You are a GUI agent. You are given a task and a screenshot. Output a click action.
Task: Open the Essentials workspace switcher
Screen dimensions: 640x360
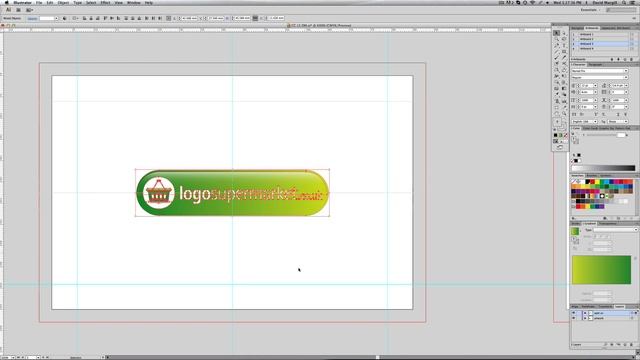(590, 10)
